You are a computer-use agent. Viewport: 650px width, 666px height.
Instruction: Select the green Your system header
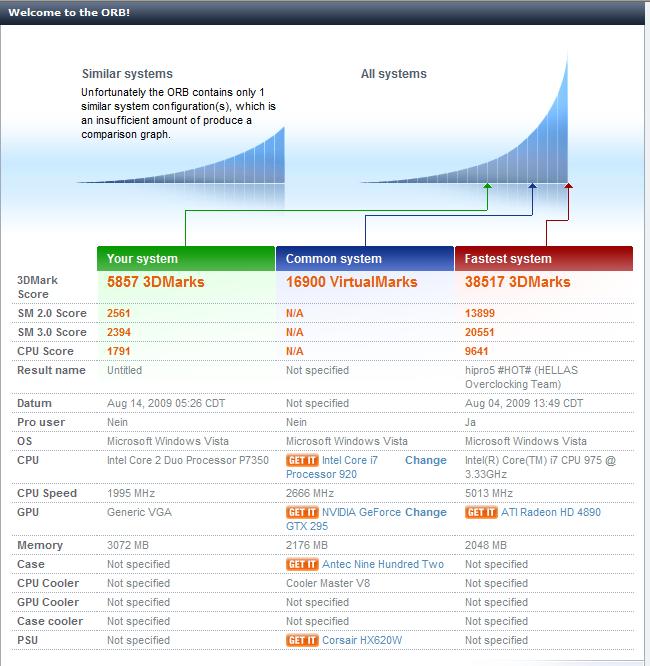pyautogui.click(x=186, y=259)
